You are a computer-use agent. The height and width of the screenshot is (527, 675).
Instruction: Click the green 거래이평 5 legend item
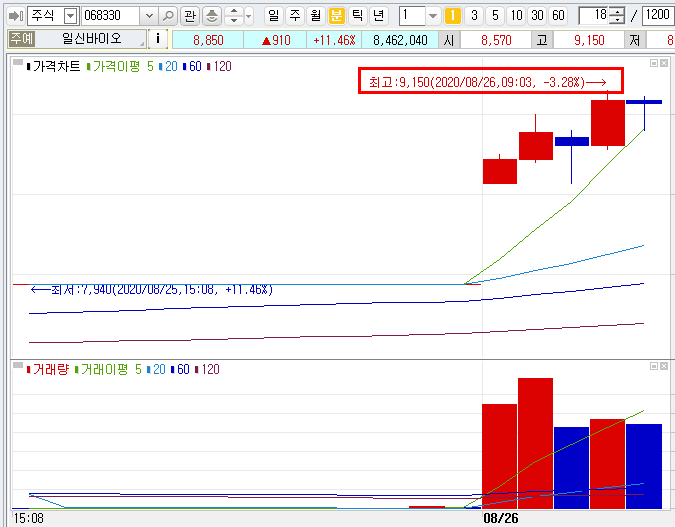[x=108, y=369]
